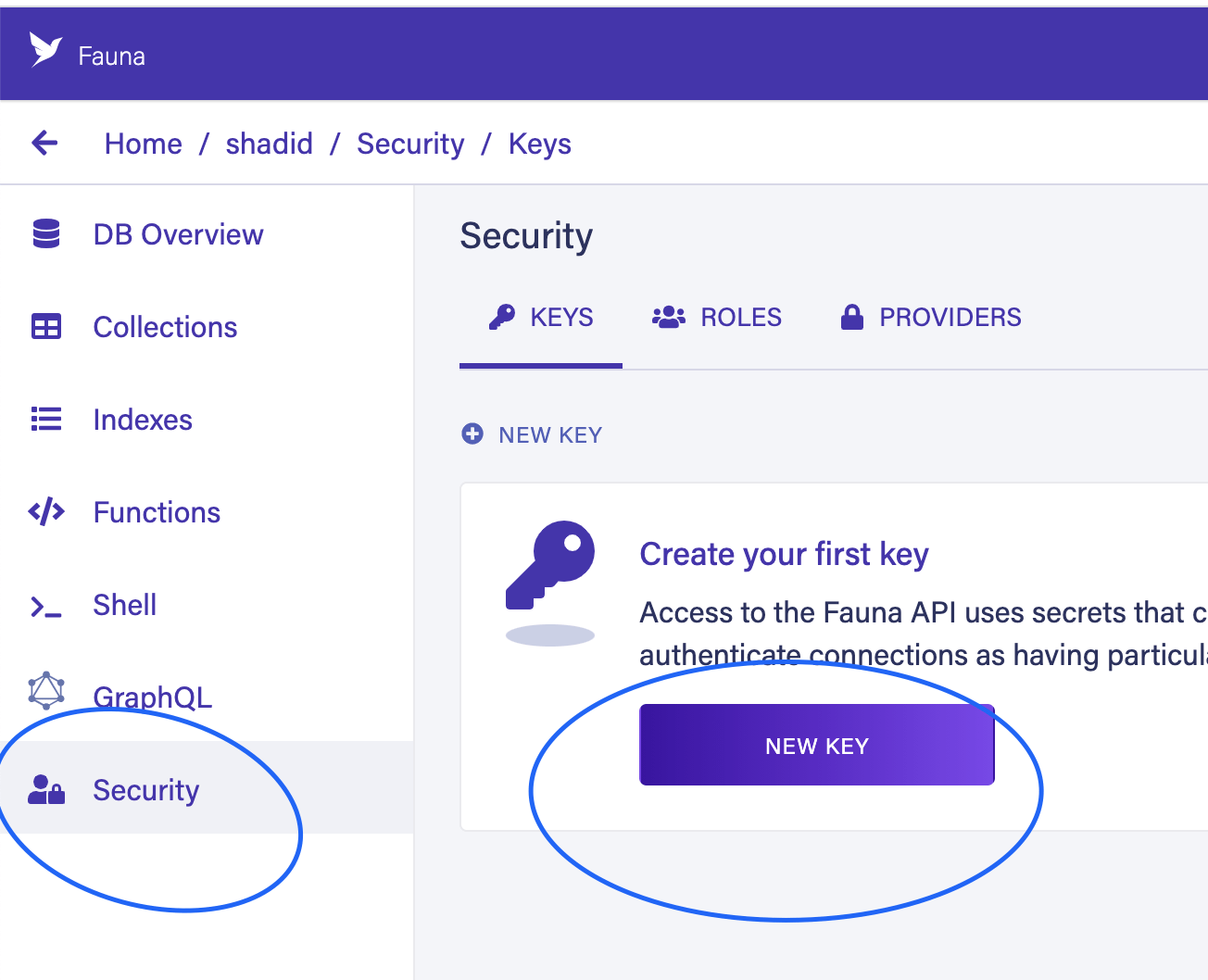Switch to the Roles tab

click(x=717, y=318)
